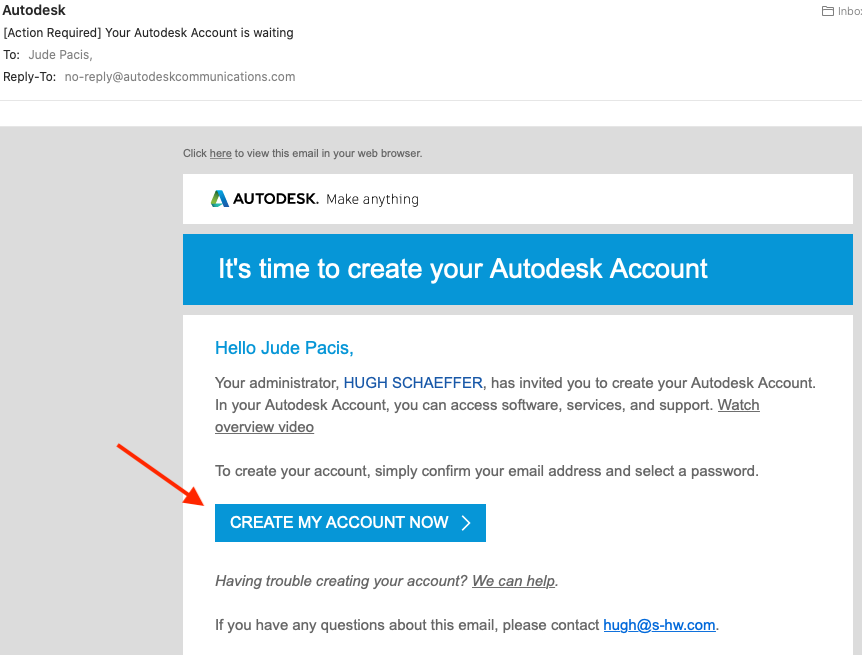Click the Inbox folder icon

tap(828, 12)
